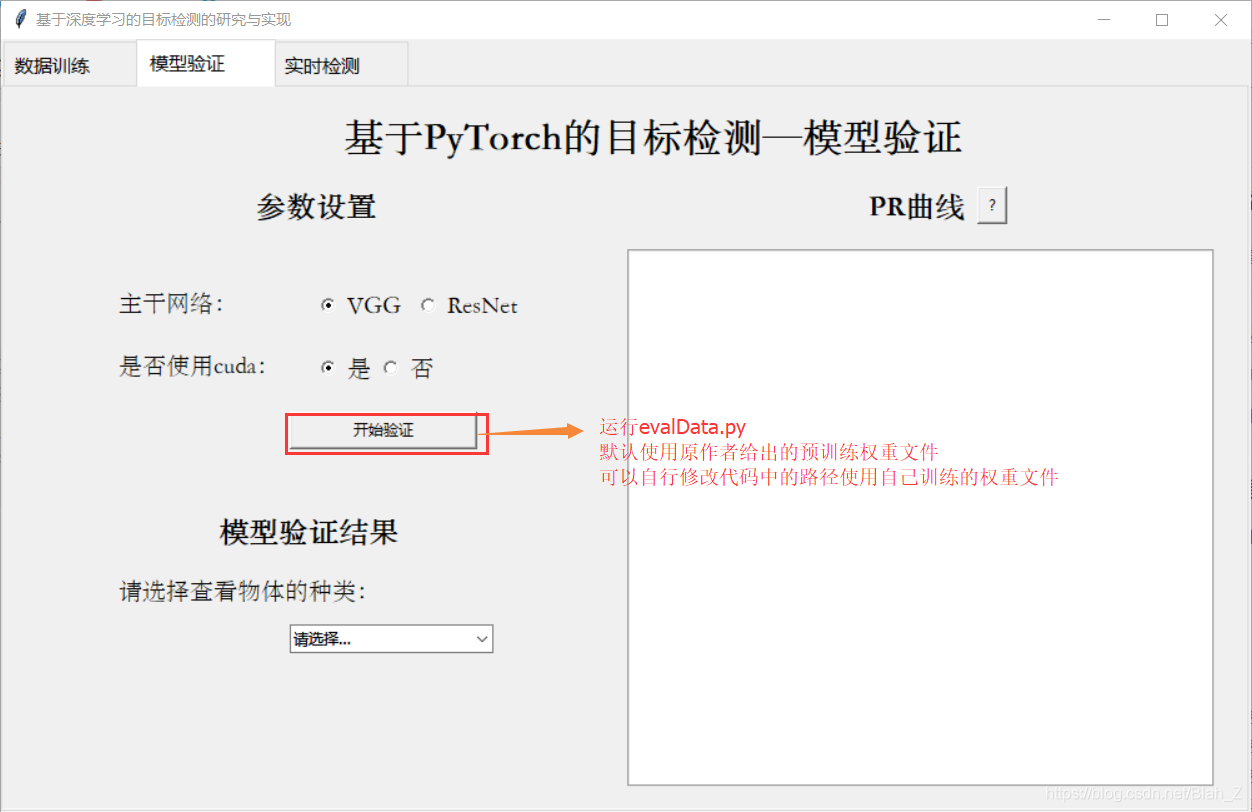Viewport: 1252px width, 812px height.
Task: Open the PR曲线 help question-mark button
Action: coord(992,206)
